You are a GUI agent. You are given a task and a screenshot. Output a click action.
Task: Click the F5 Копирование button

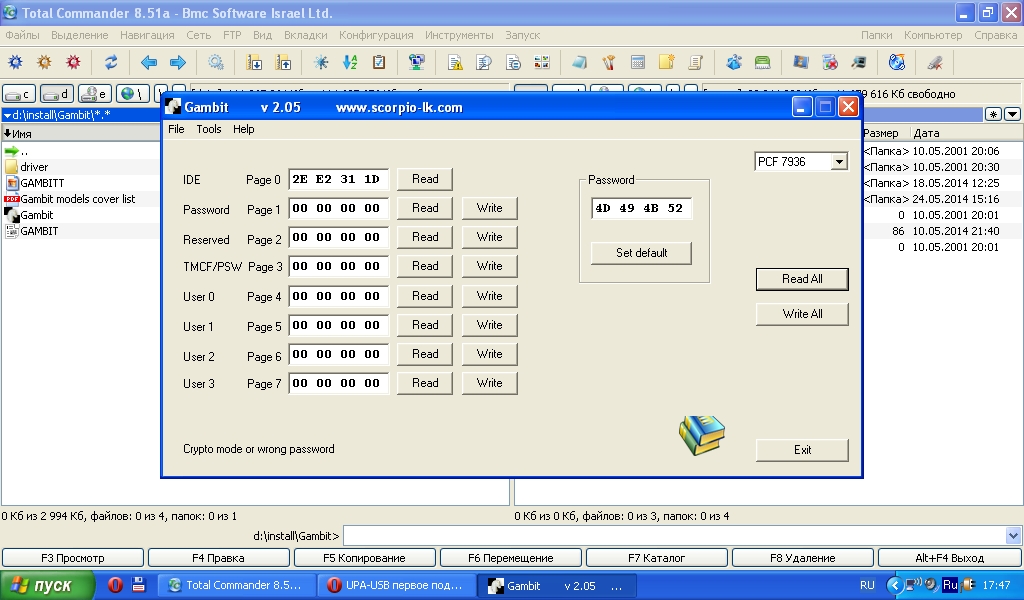click(x=364, y=558)
